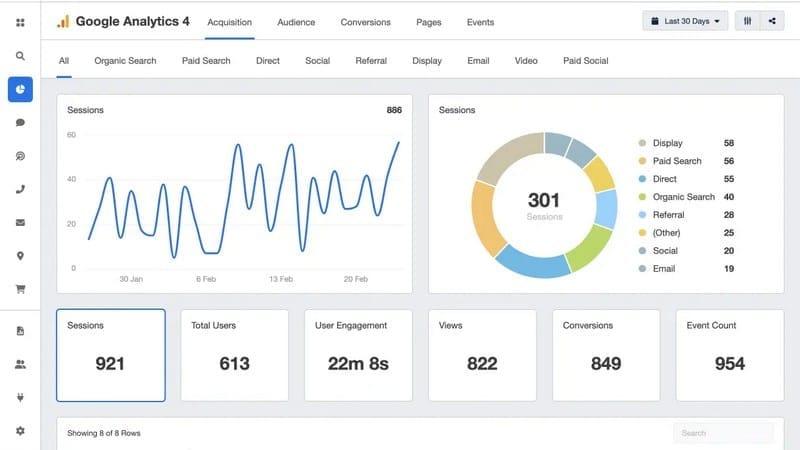The width and height of the screenshot is (800, 450).
Task: Click the User Engagement metric card
Action: click(x=358, y=355)
